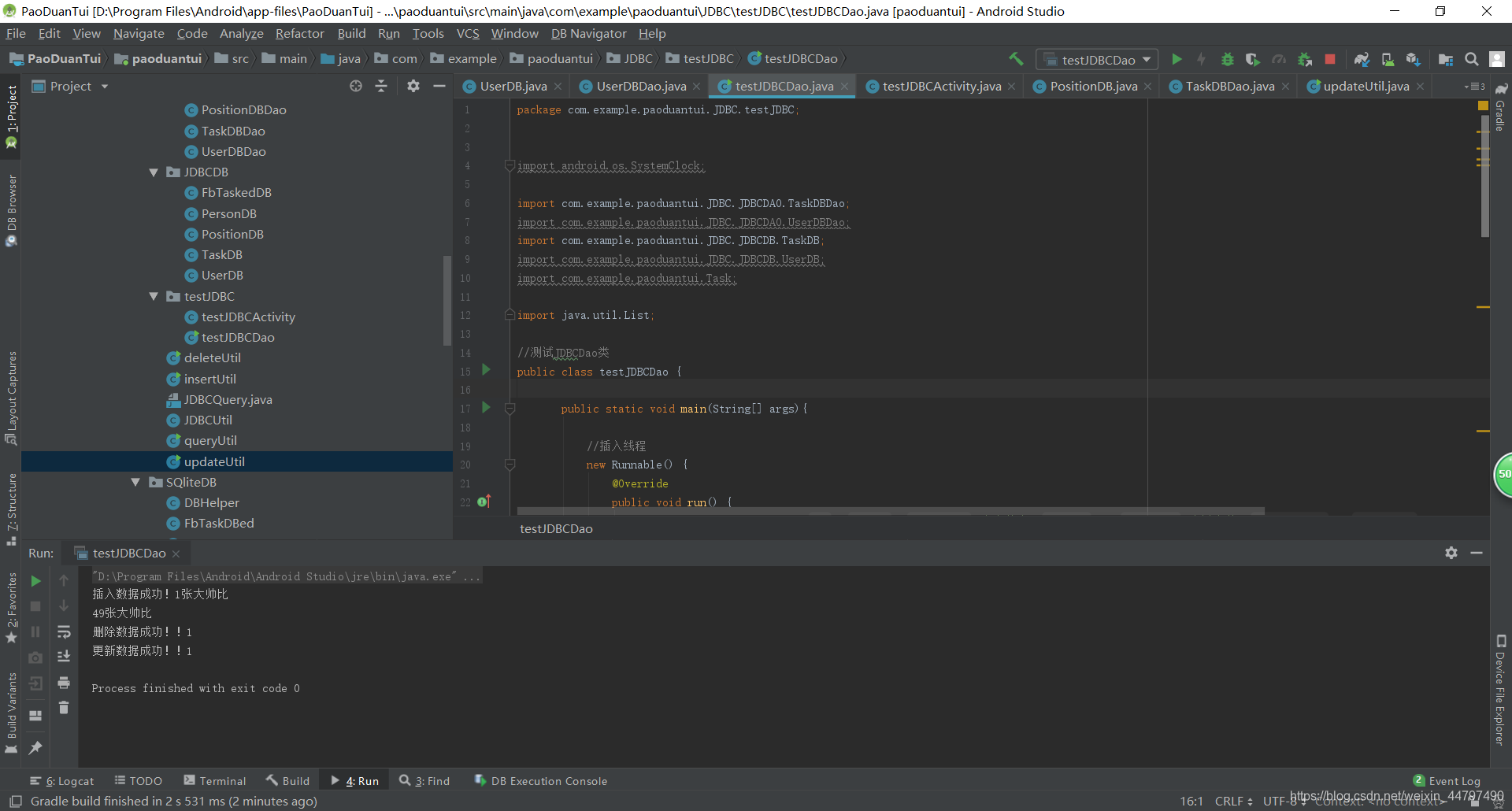This screenshot has height=811, width=1512.
Task: Click the Make Project hammer icon
Action: 1016,59
